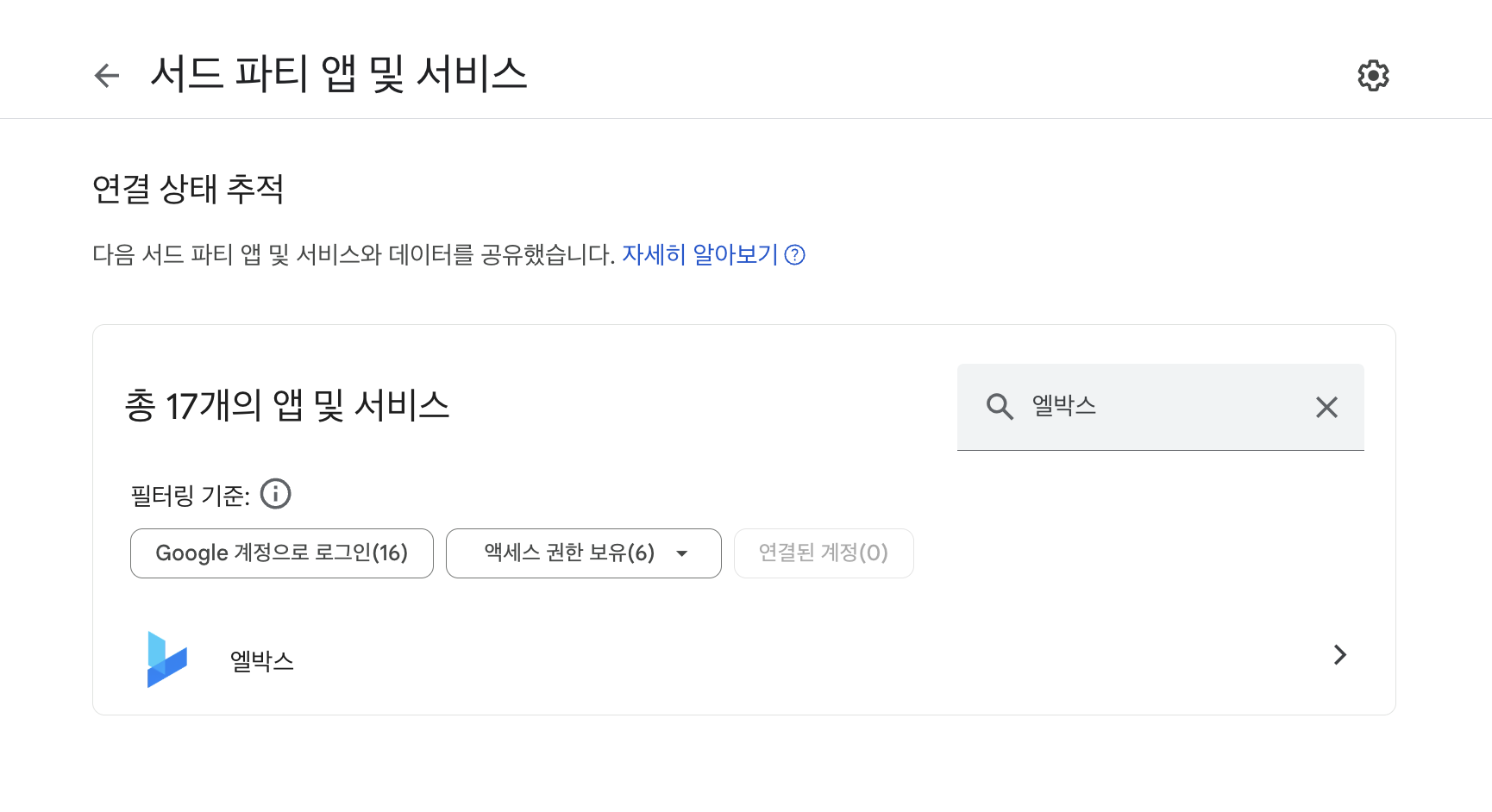This screenshot has height=812, width=1492.
Task: Open the 서드 파티 앱 및 서비스 header
Action: click(x=340, y=74)
